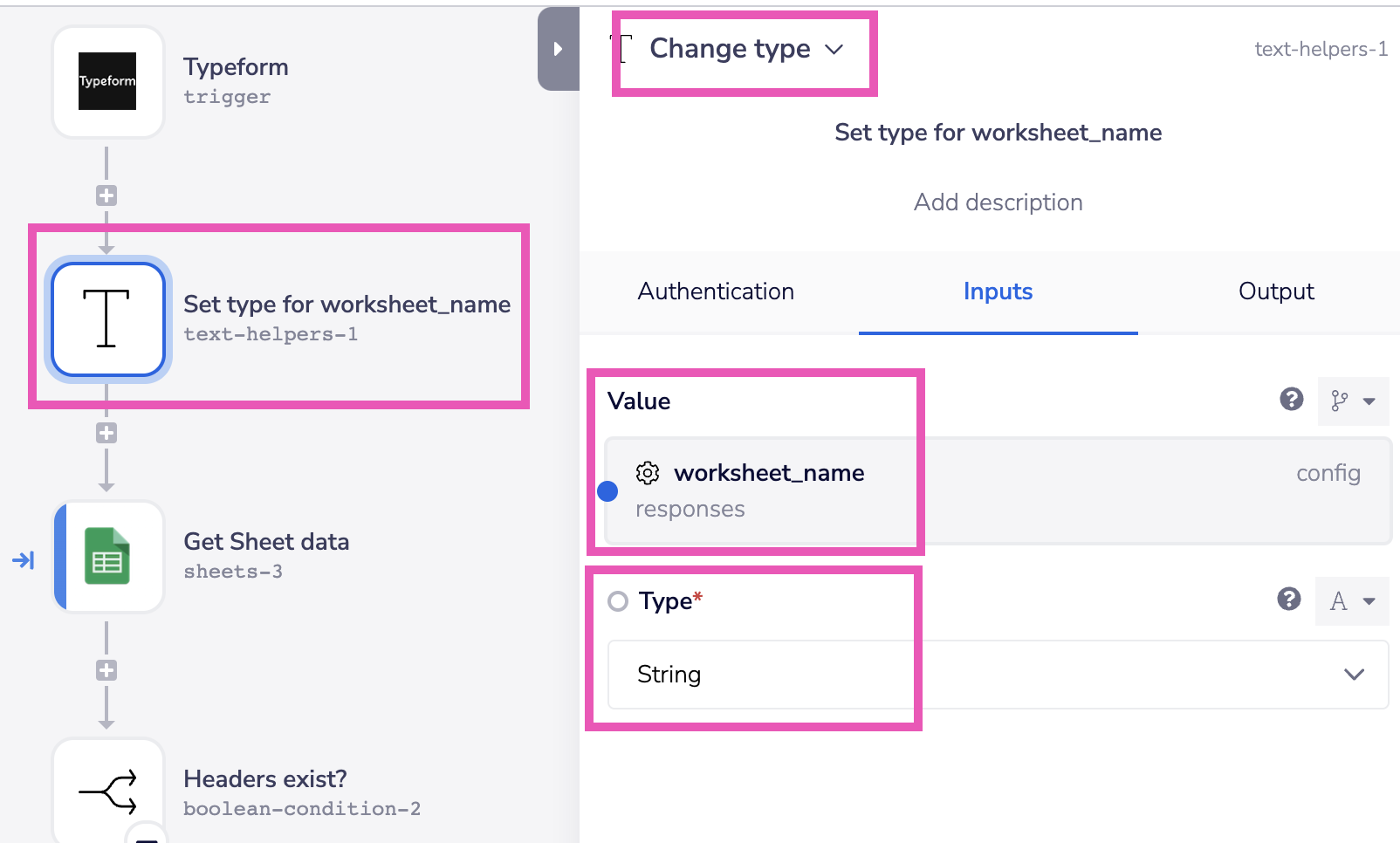Image resolution: width=1400 pixels, height=843 pixels.
Task: Switch to the Output tab
Action: (1275, 291)
